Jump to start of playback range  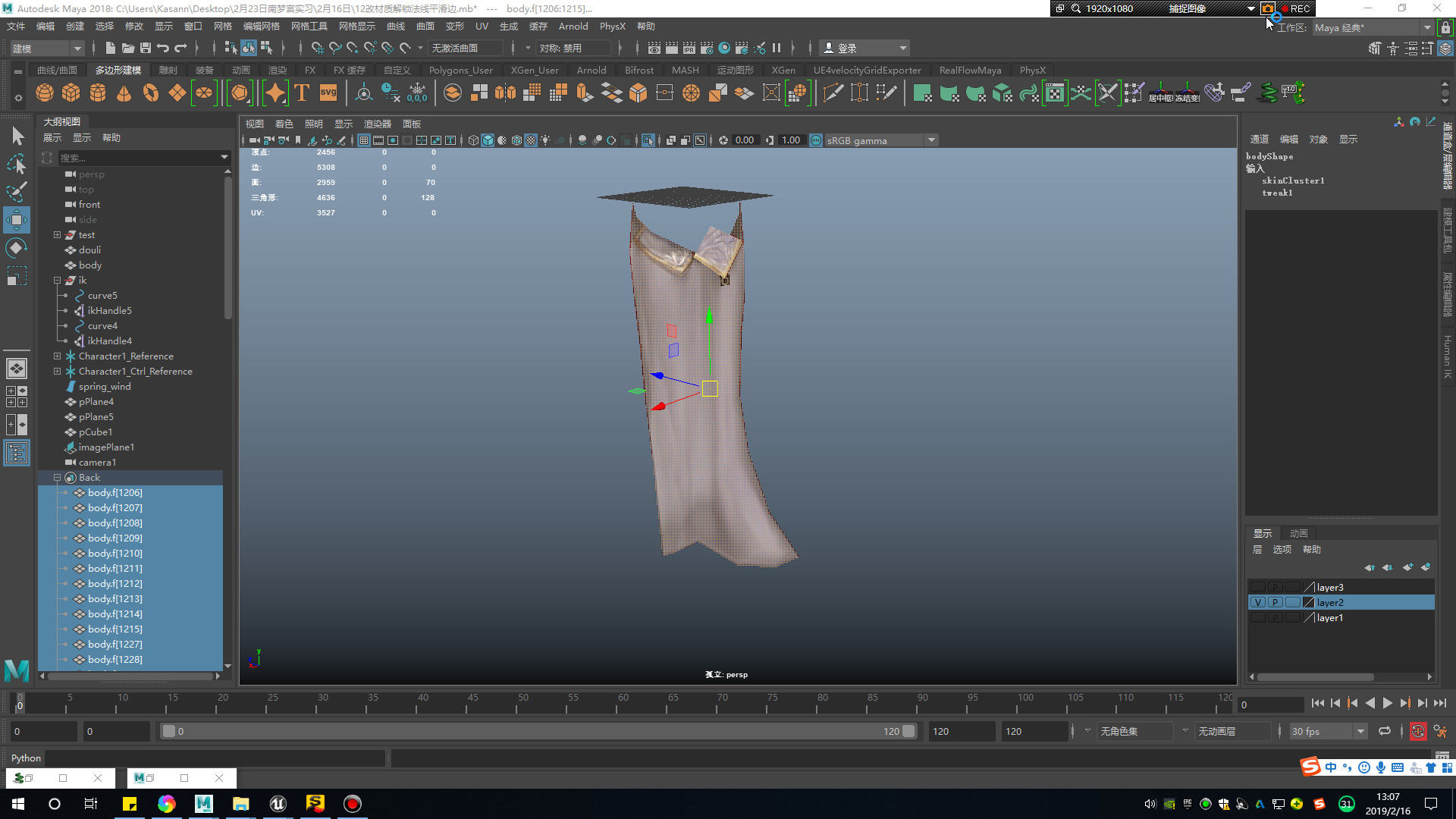pyautogui.click(x=1317, y=704)
